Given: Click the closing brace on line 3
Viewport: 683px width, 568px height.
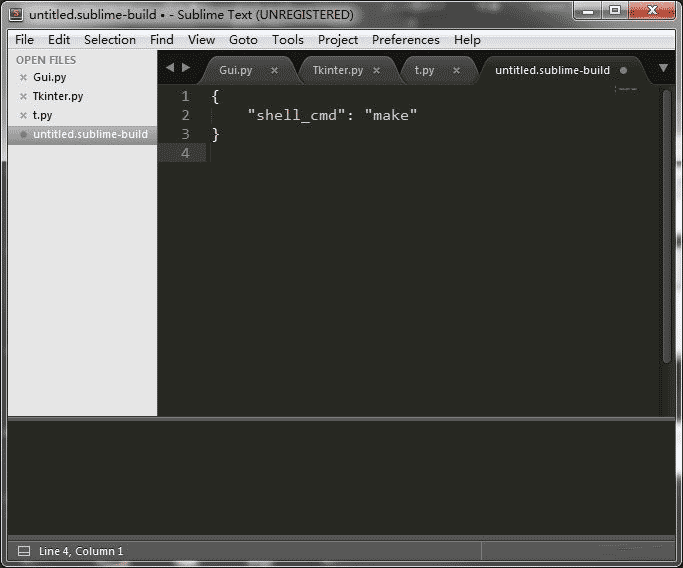Looking at the screenshot, I should [x=215, y=135].
